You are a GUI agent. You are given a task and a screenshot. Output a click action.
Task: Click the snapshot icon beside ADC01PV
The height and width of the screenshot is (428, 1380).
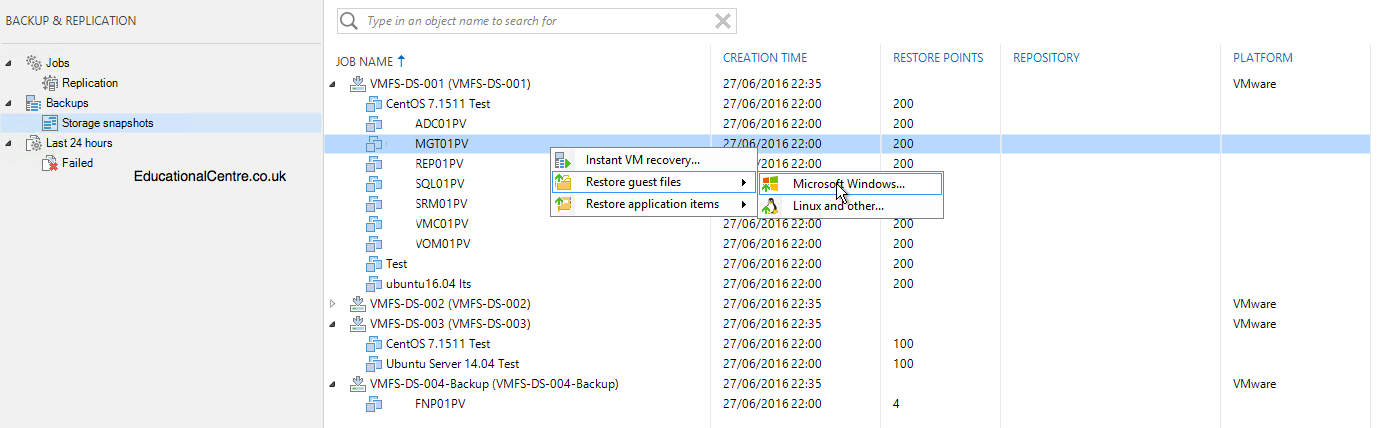[374, 124]
